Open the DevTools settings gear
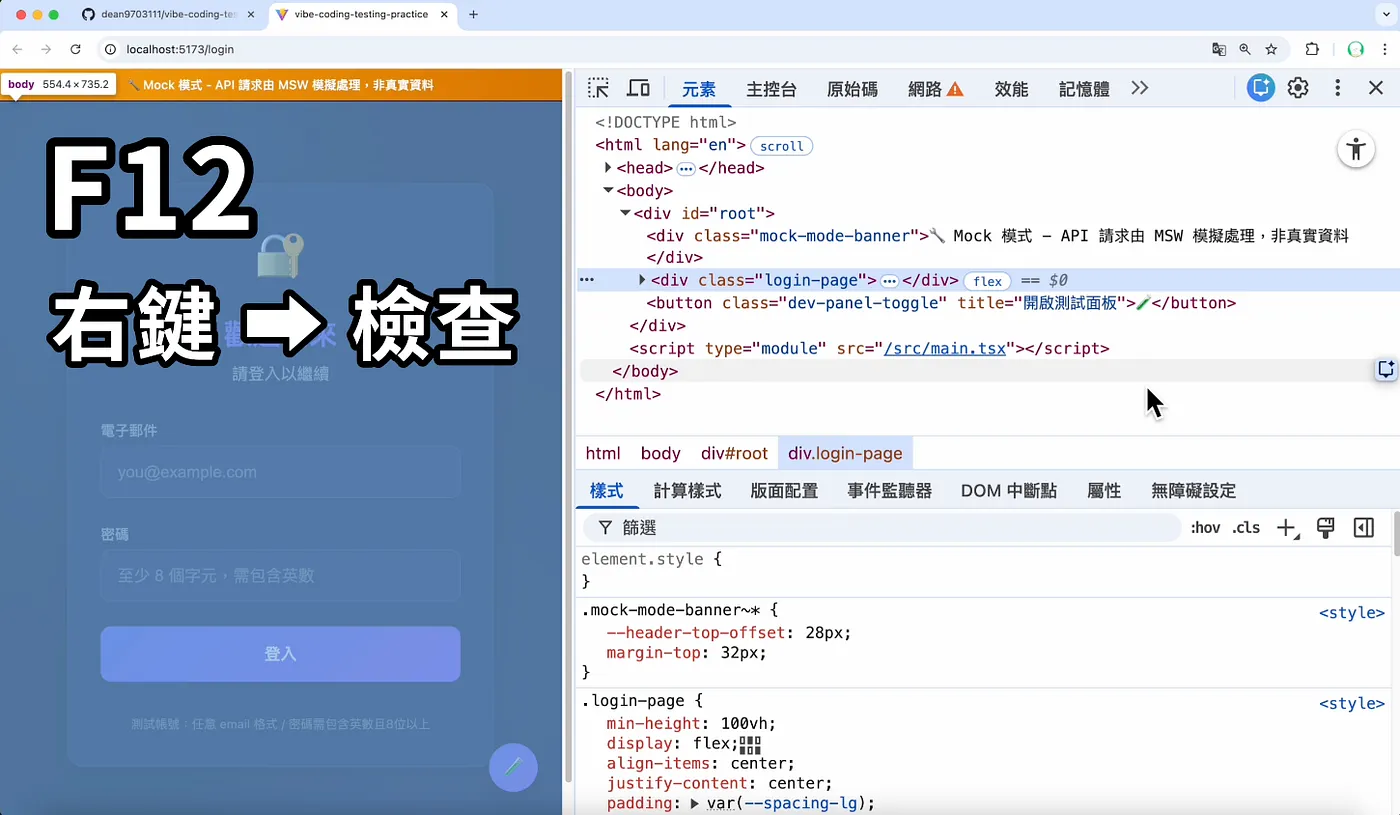 [1298, 88]
